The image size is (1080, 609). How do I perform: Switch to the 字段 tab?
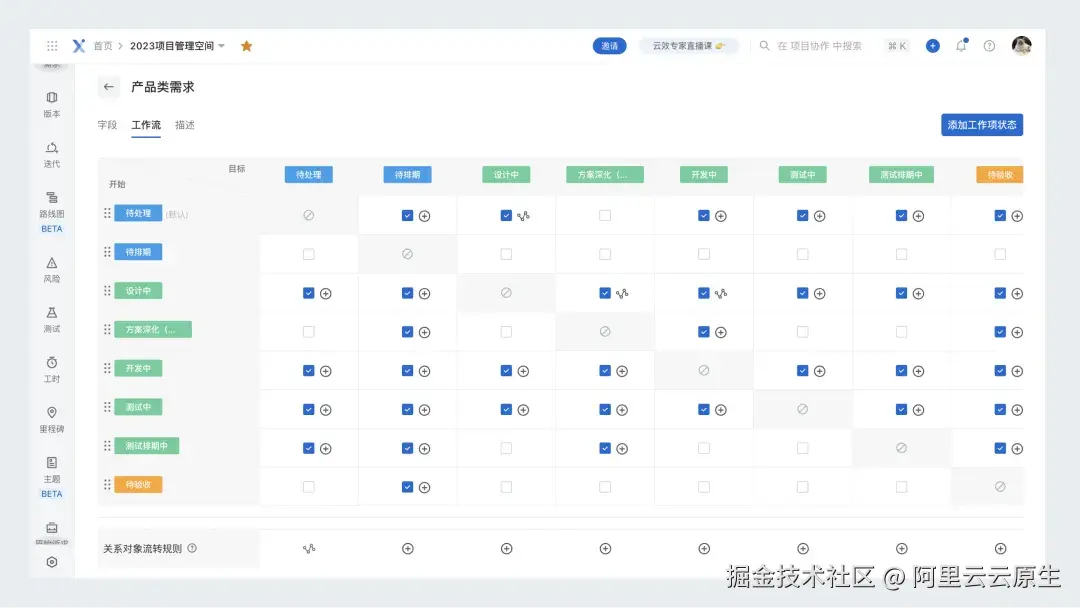(107, 124)
